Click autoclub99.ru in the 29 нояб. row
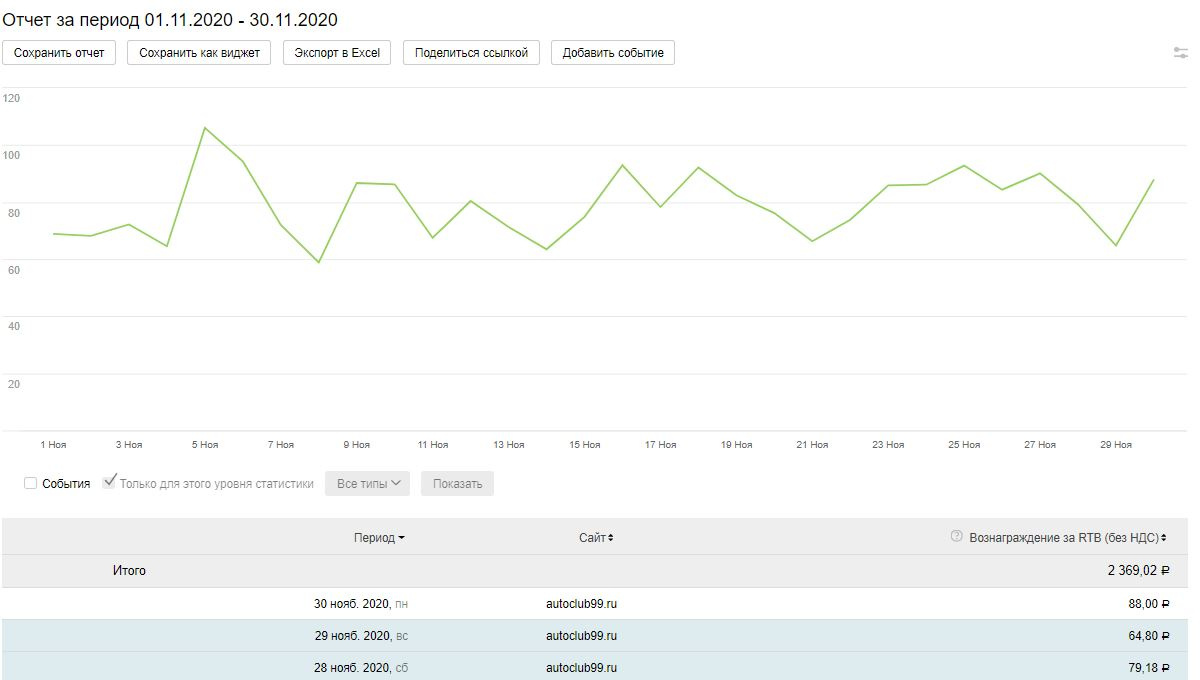This screenshot has height=680, width=1200. click(x=581, y=636)
